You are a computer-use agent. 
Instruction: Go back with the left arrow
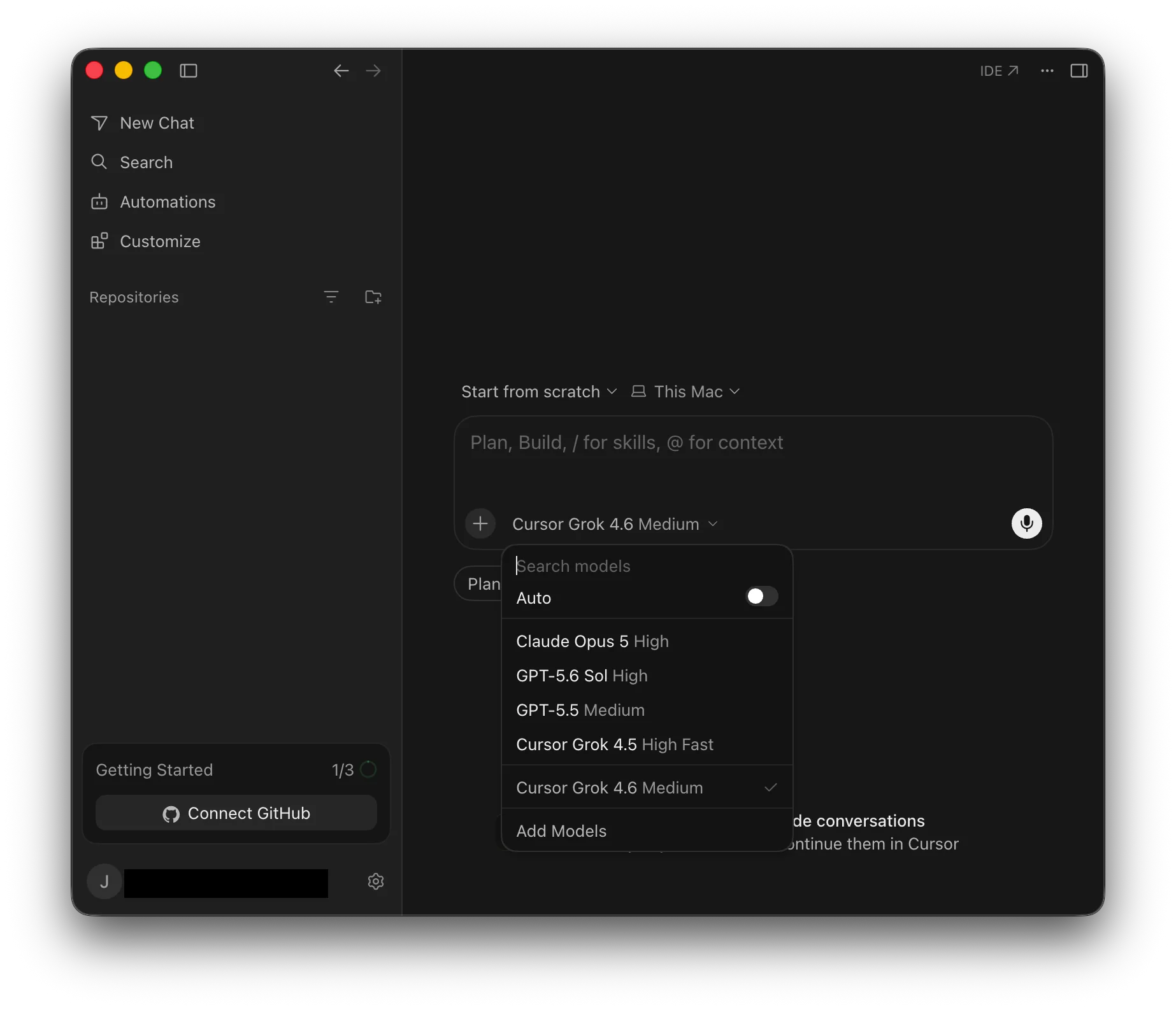[341, 71]
